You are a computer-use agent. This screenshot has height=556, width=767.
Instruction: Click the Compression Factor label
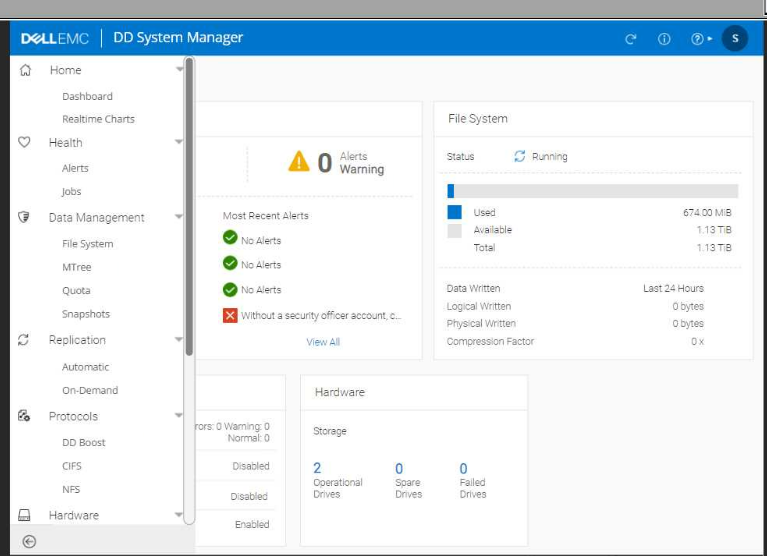[490, 341]
